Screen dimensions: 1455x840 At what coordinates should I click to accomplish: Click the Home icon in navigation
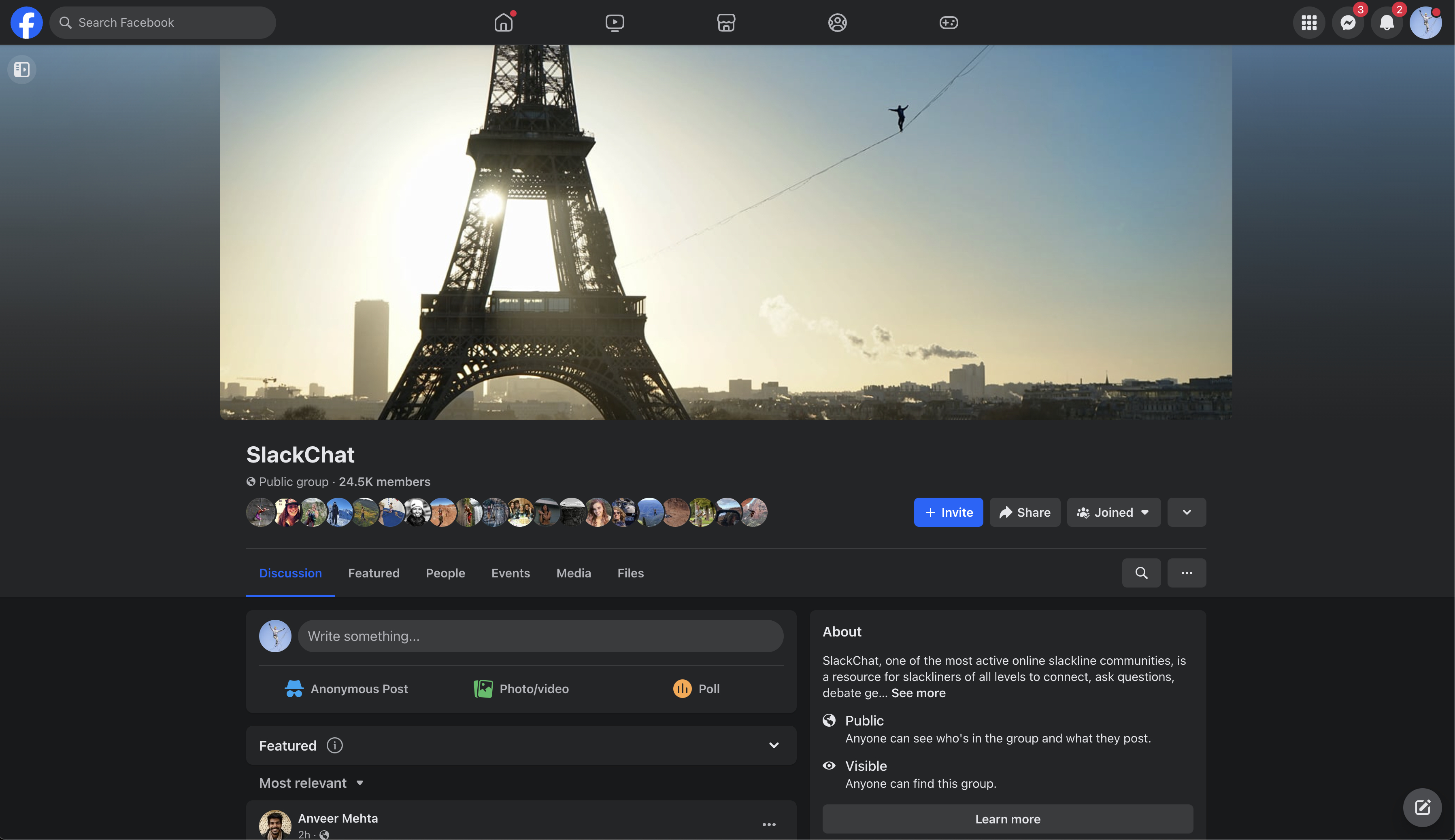click(x=503, y=23)
